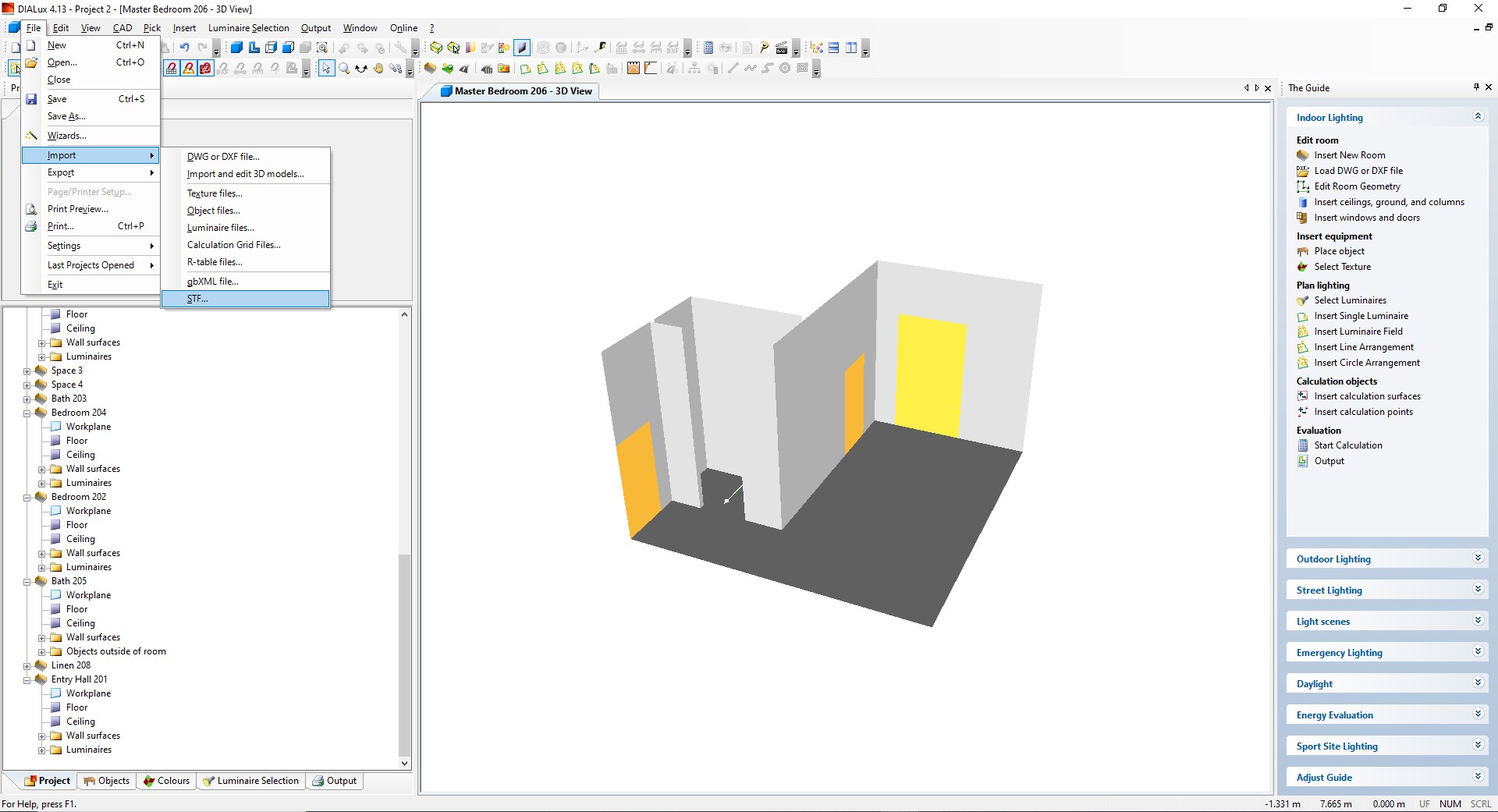
Task: Click the Redo arrow icon
Action: 203,47
